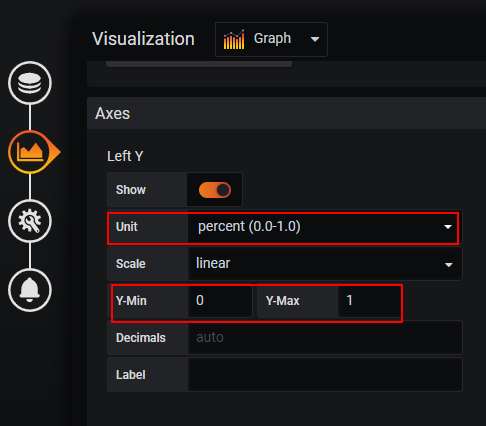Screen dimensions: 486x426
Task: Open the Alert bell icon
Action: [30, 290]
